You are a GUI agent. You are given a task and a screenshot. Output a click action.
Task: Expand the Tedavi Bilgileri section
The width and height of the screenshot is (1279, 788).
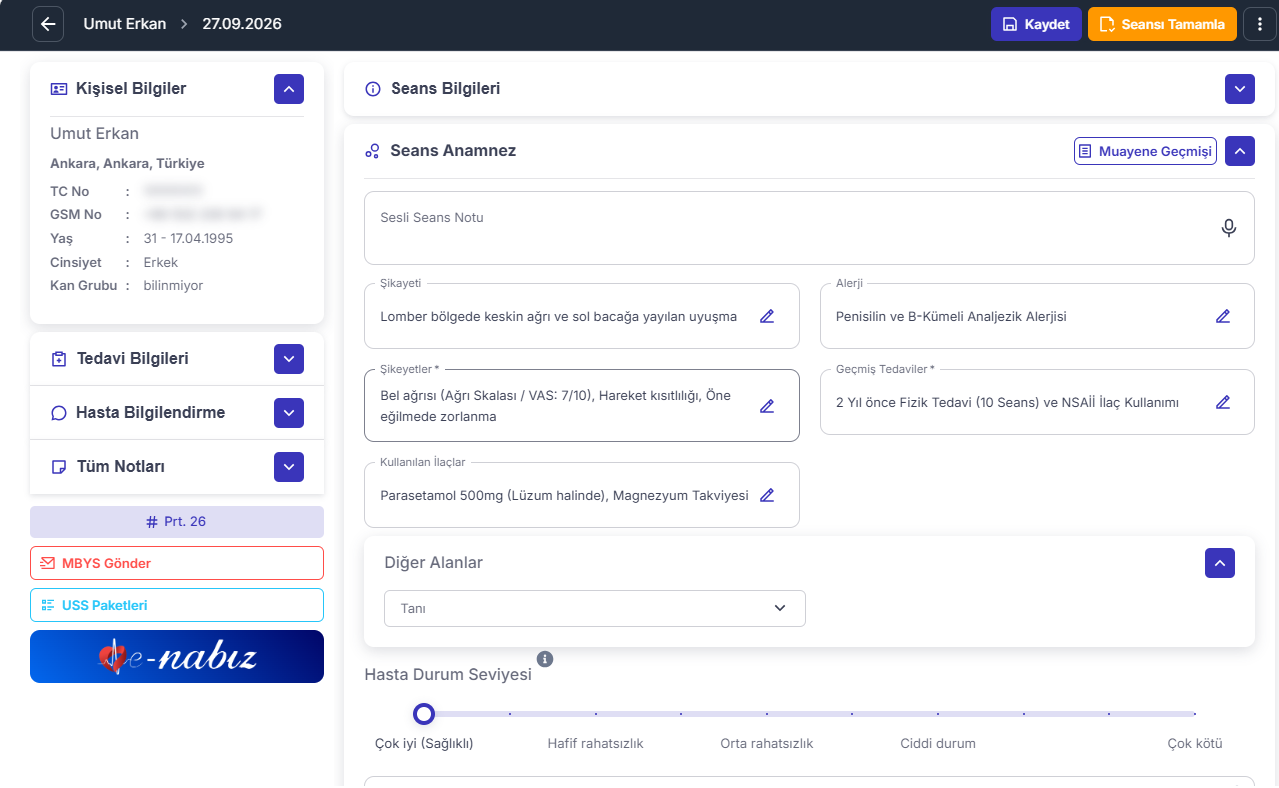(x=289, y=359)
